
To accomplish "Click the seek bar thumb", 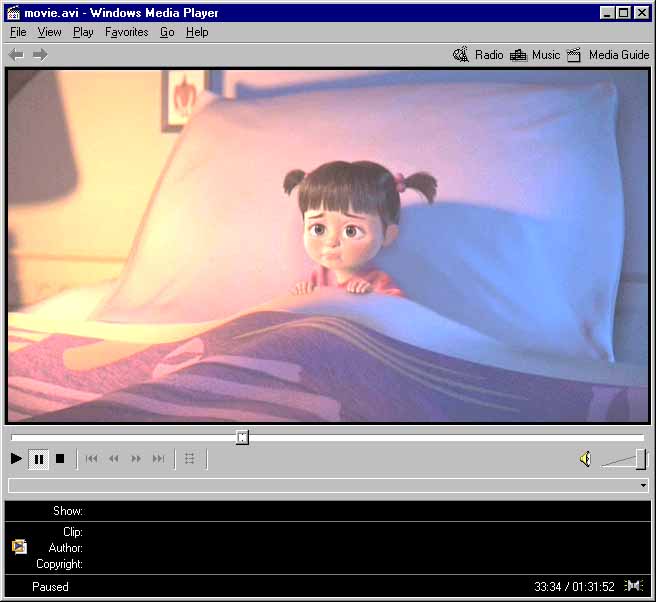I will tap(242, 437).
